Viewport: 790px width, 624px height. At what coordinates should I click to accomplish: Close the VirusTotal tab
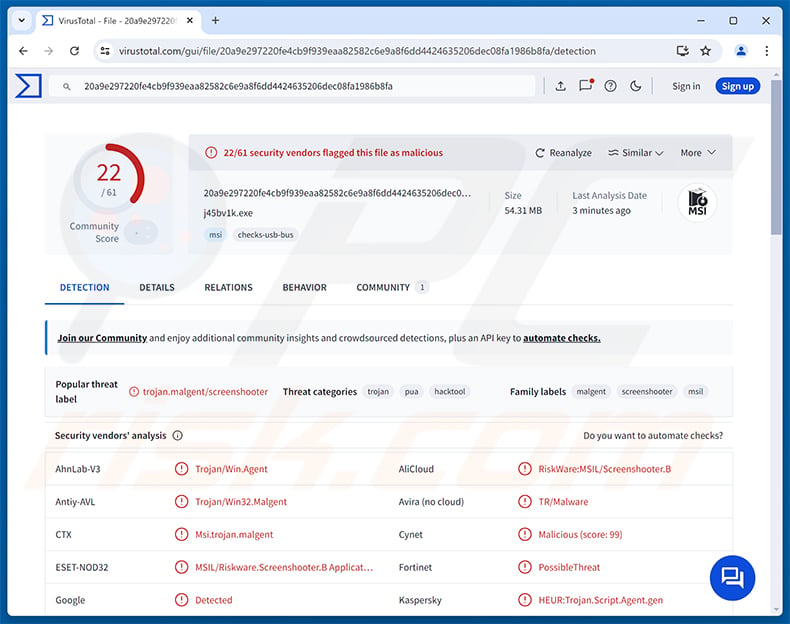(x=190, y=21)
